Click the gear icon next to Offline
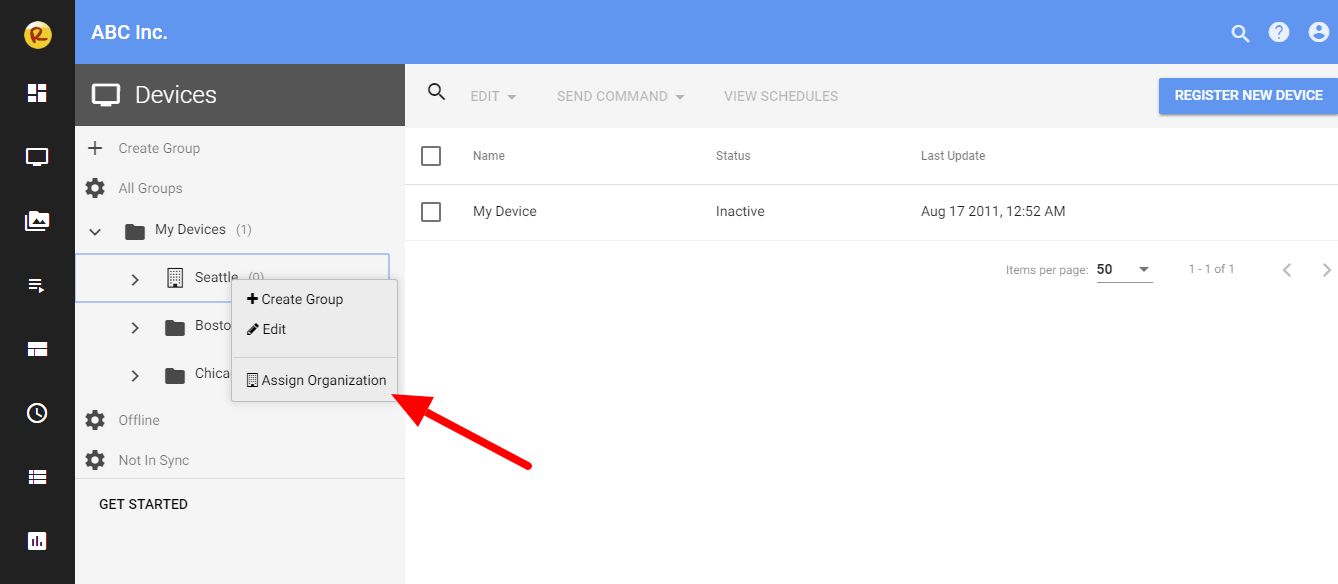This screenshot has height=584, width=1338. pos(95,420)
